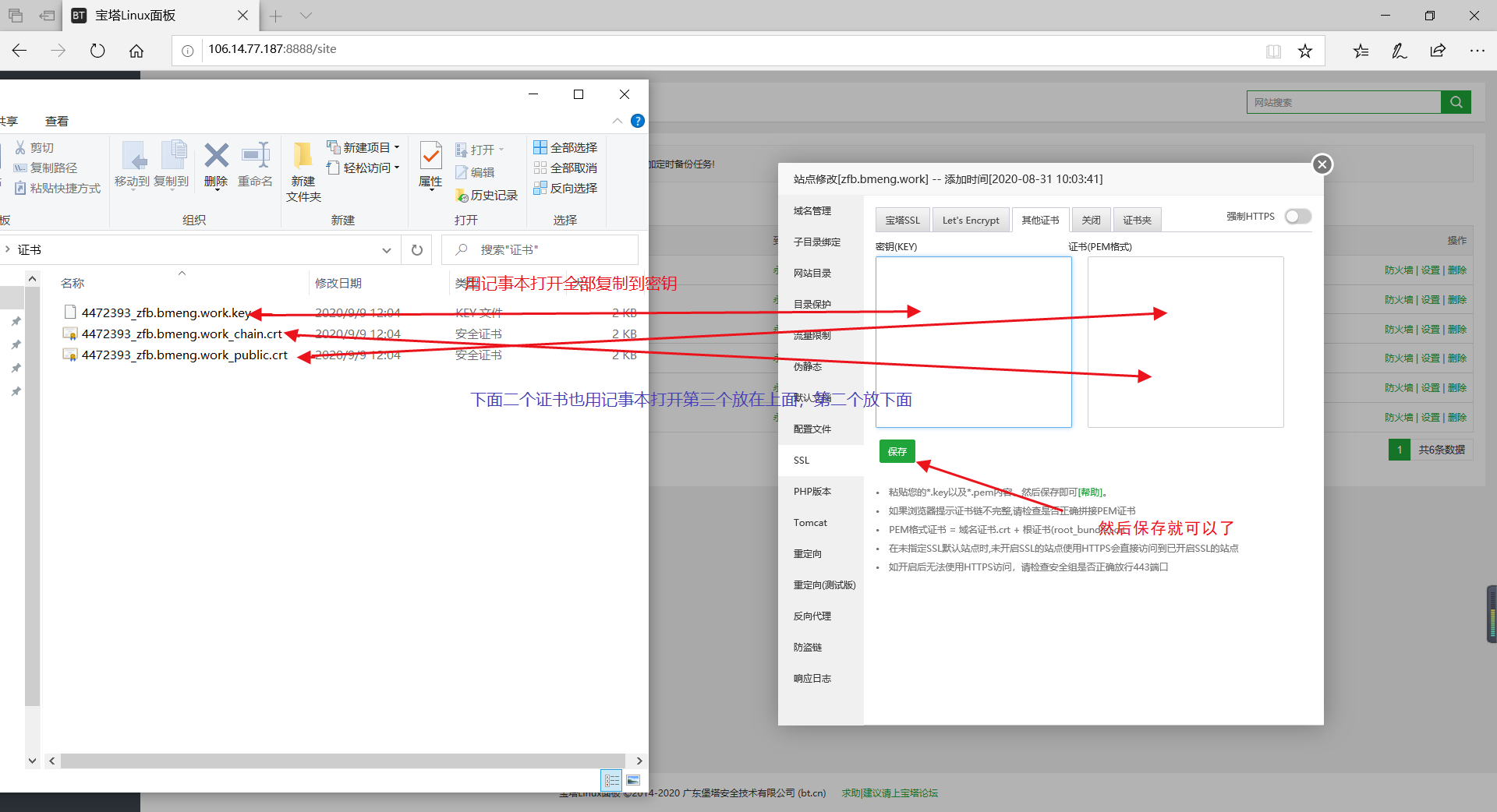Expand the 新建项目 dropdown
Viewport: 1497px width, 812px height.
click(x=397, y=147)
